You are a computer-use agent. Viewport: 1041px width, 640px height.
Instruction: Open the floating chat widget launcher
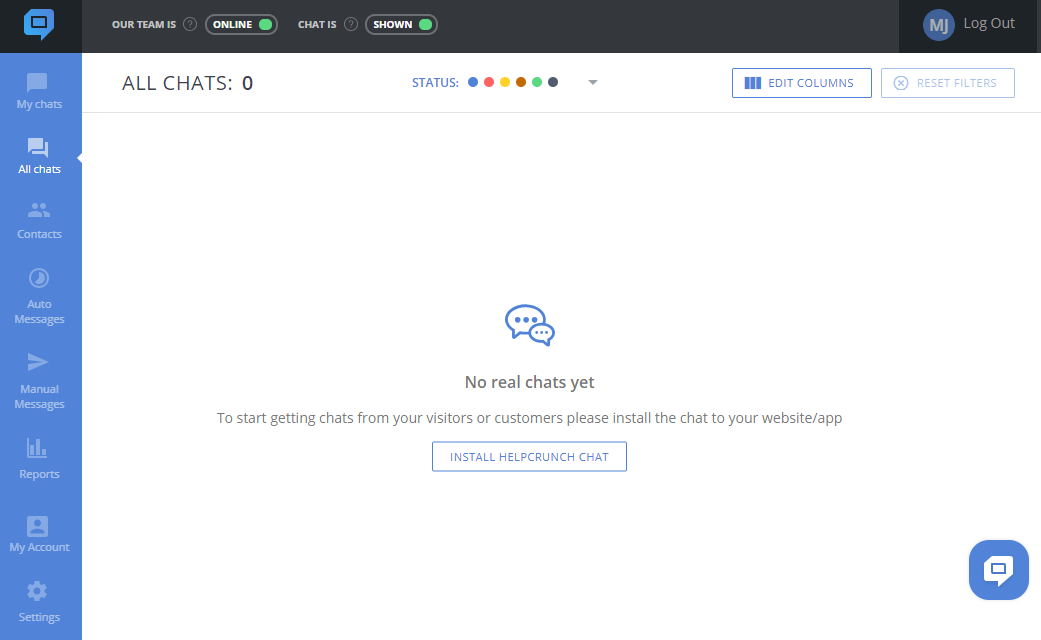[999, 570]
